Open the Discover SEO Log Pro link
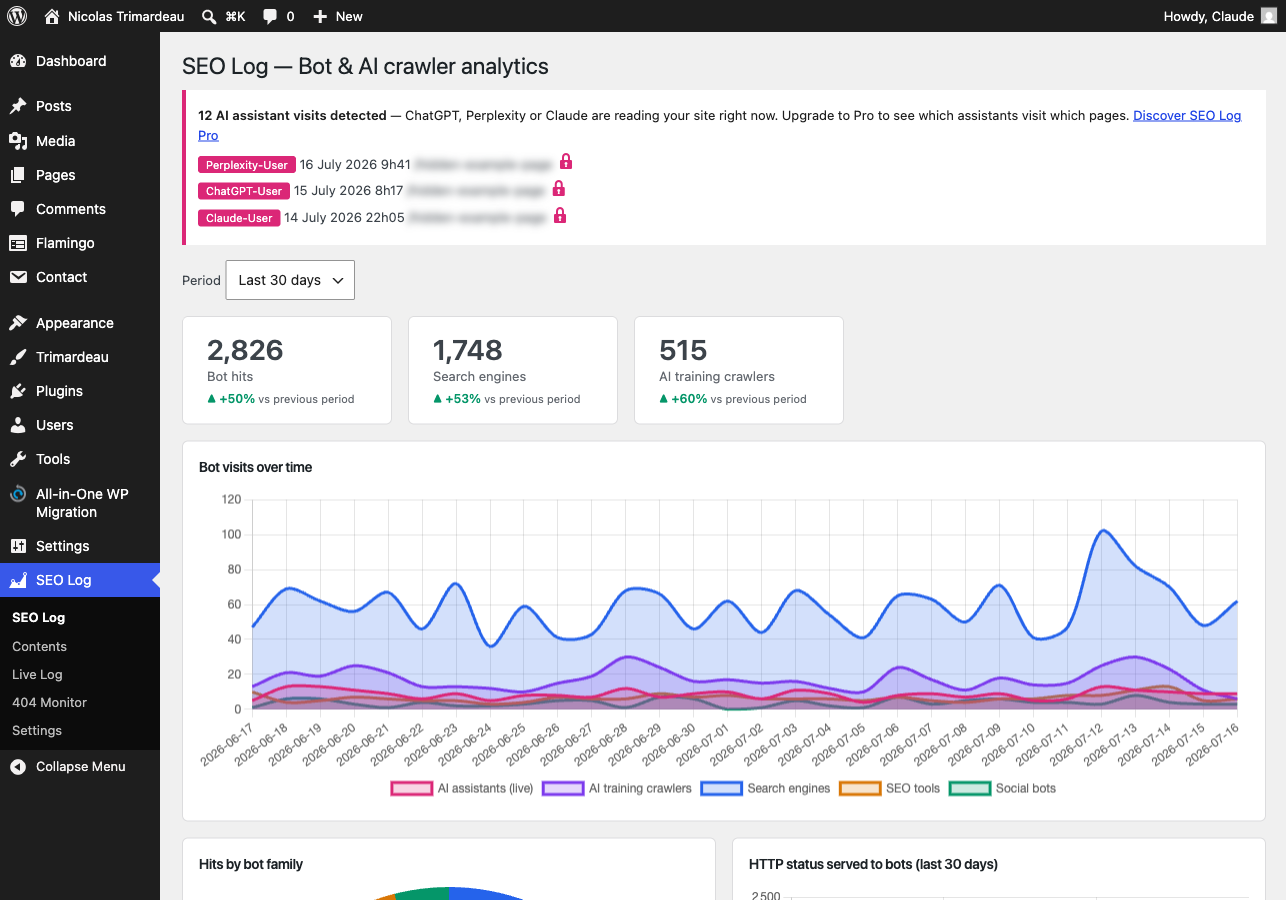The height and width of the screenshot is (900, 1286). (1187, 116)
